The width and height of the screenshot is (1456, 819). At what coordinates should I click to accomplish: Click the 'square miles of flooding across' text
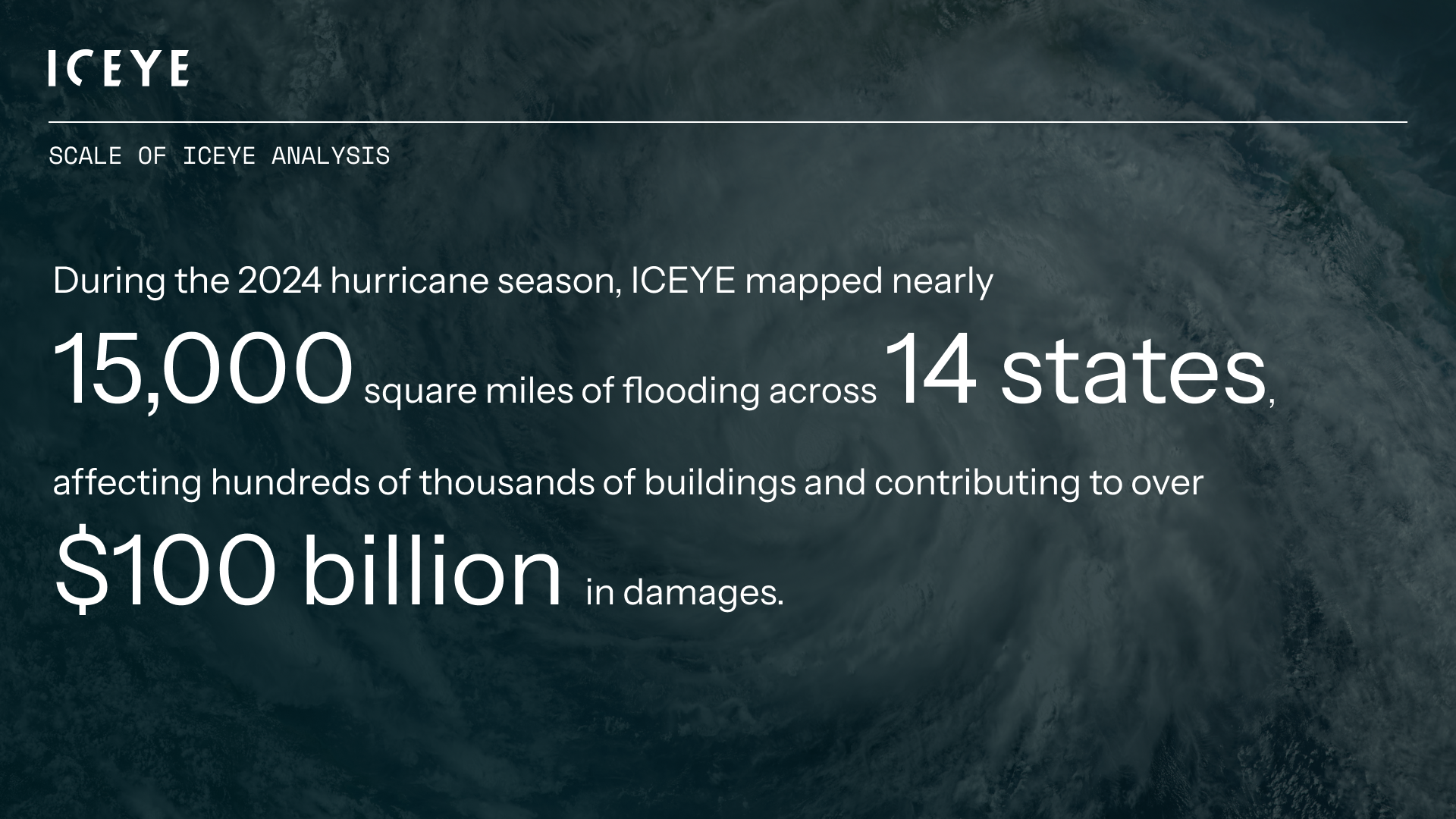[x=620, y=391]
